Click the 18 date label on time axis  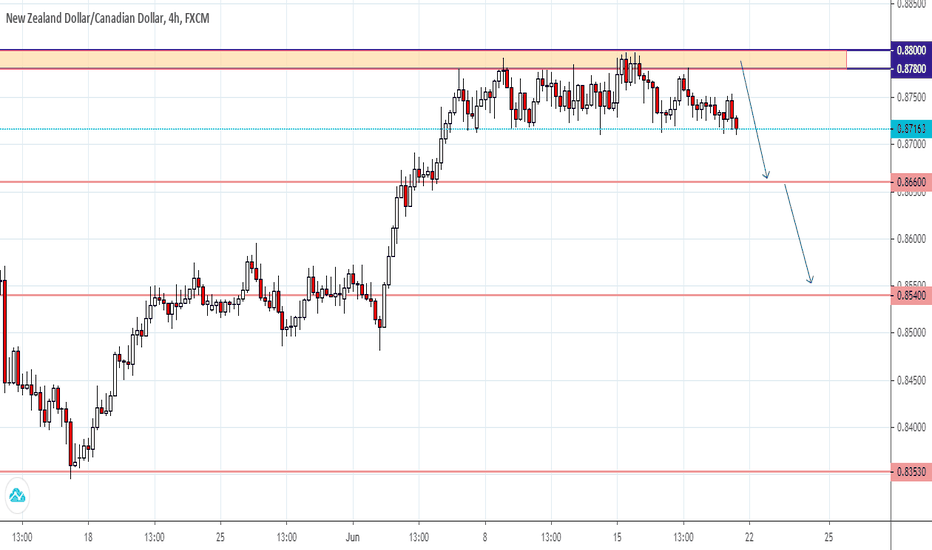(x=88, y=538)
